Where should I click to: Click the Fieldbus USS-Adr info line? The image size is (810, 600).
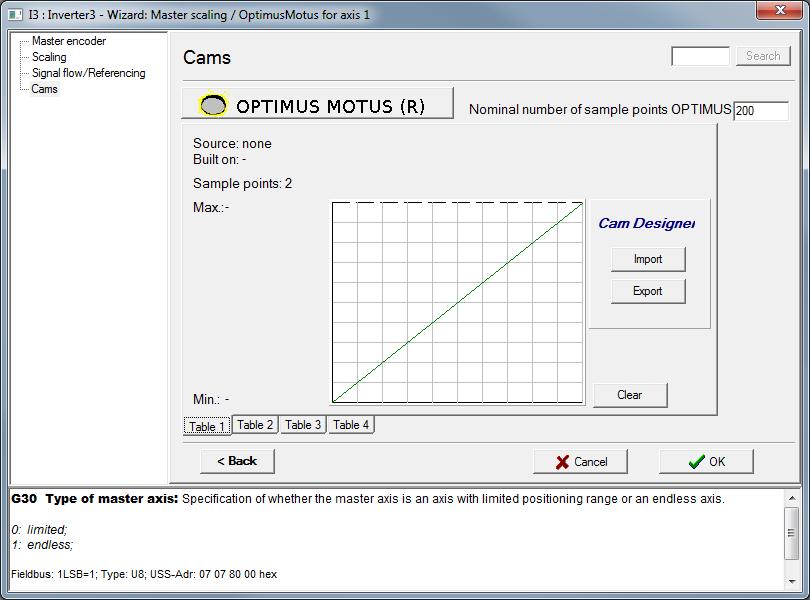click(144, 574)
